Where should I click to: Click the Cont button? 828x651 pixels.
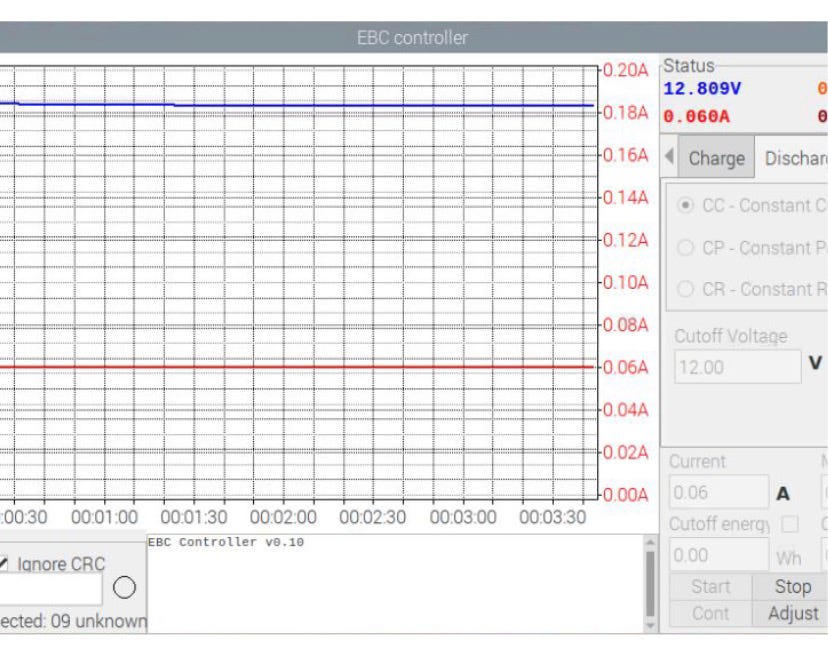coord(710,614)
